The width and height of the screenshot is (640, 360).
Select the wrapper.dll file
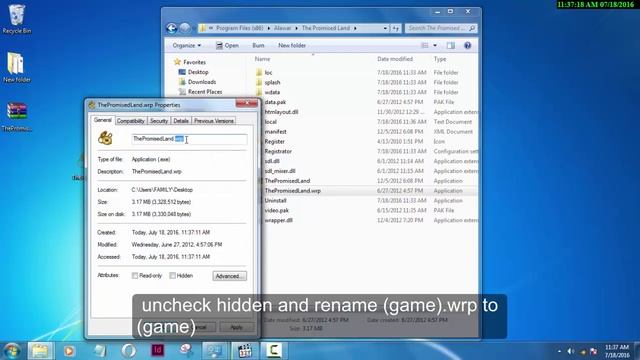coord(278,220)
